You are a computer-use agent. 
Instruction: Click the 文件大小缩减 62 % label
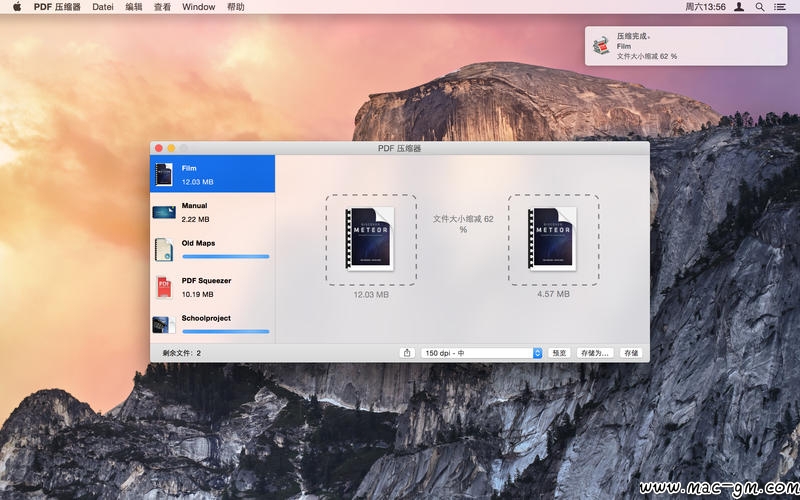point(463,224)
